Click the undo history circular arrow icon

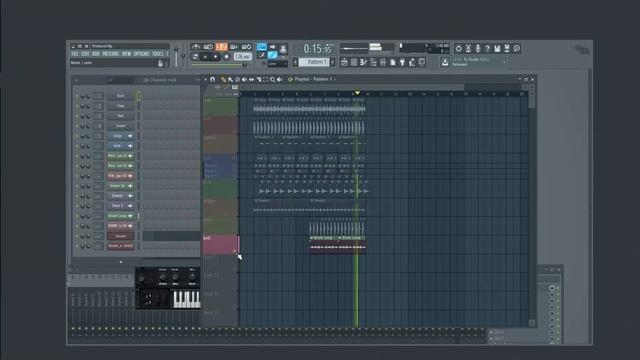(x=458, y=49)
